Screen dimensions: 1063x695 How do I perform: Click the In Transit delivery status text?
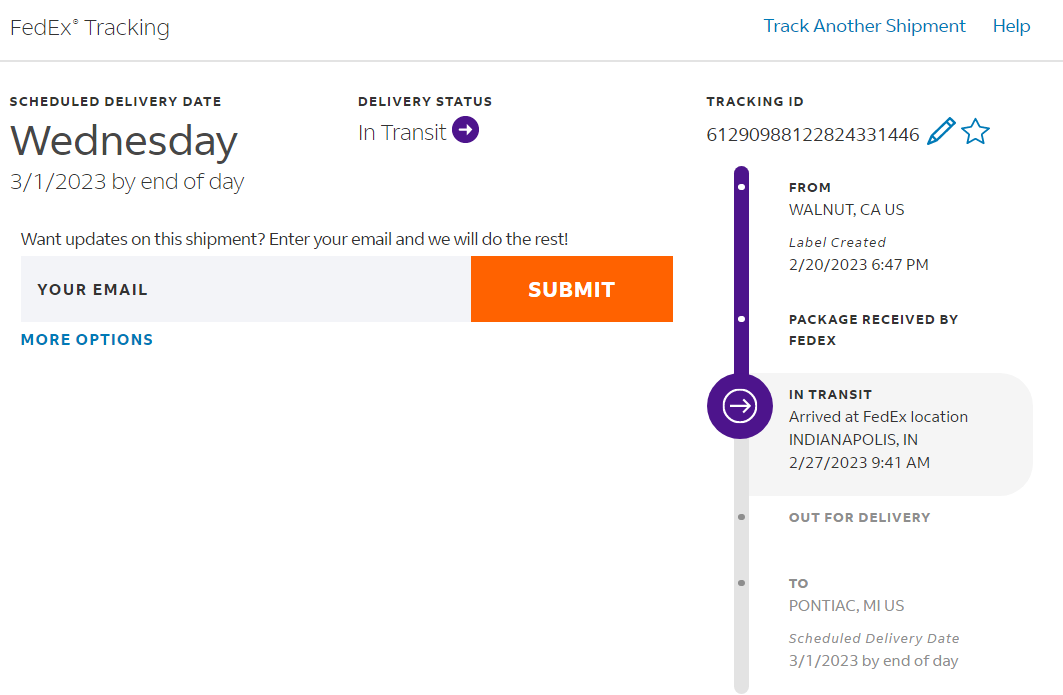point(402,132)
